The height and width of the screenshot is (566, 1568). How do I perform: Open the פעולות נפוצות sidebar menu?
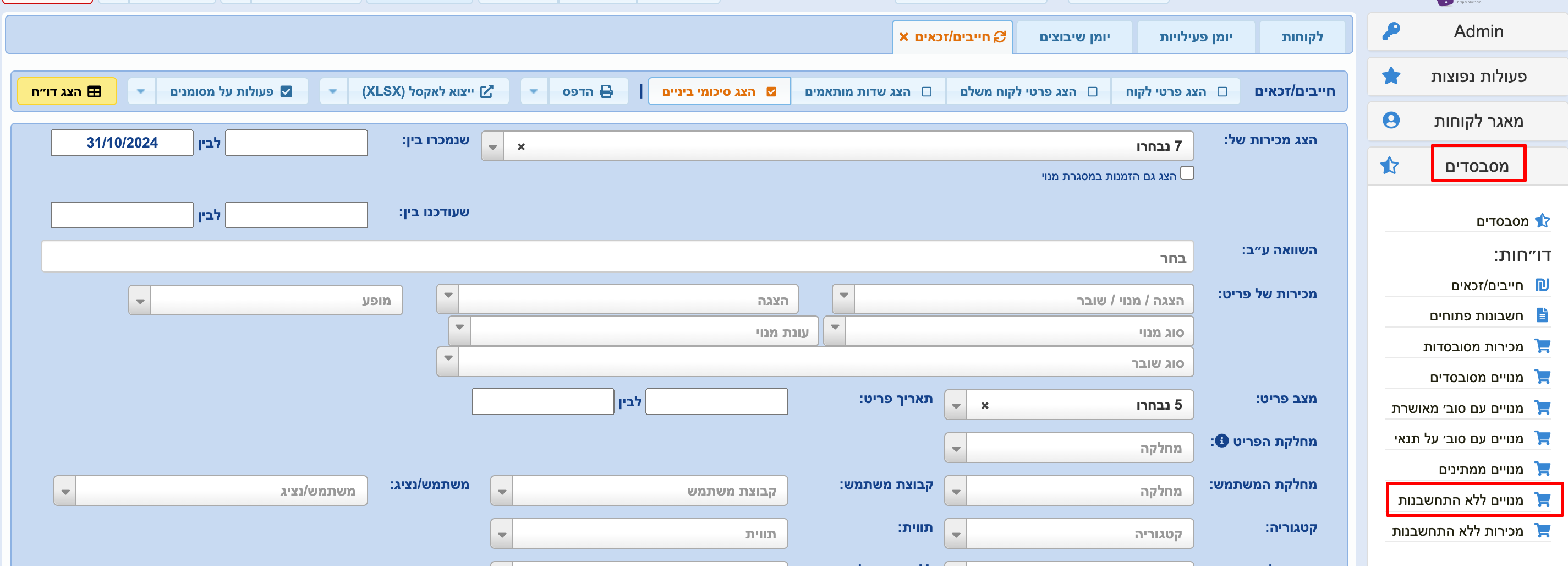point(1468,76)
